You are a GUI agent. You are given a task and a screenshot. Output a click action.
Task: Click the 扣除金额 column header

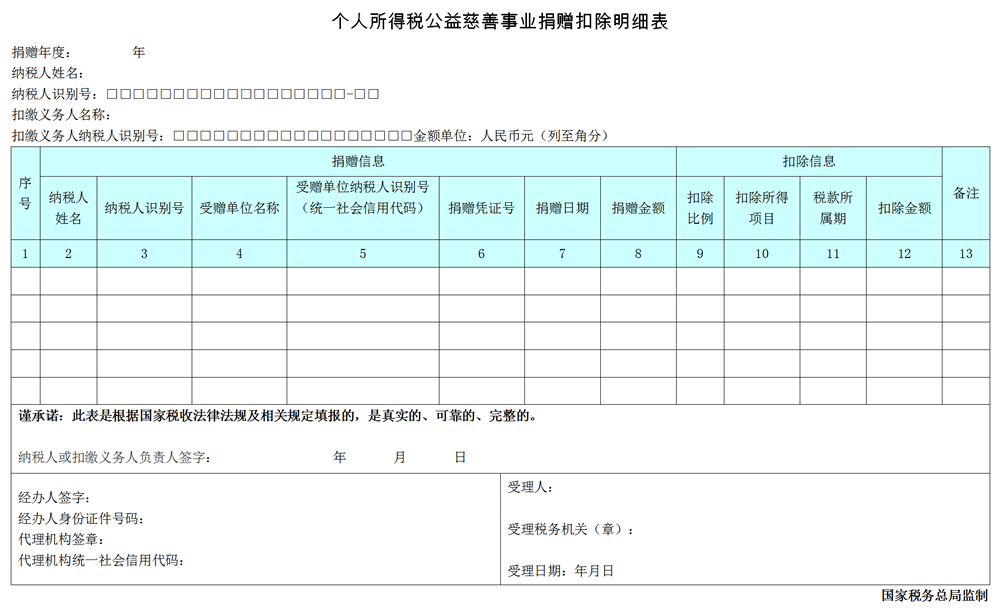click(x=904, y=208)
